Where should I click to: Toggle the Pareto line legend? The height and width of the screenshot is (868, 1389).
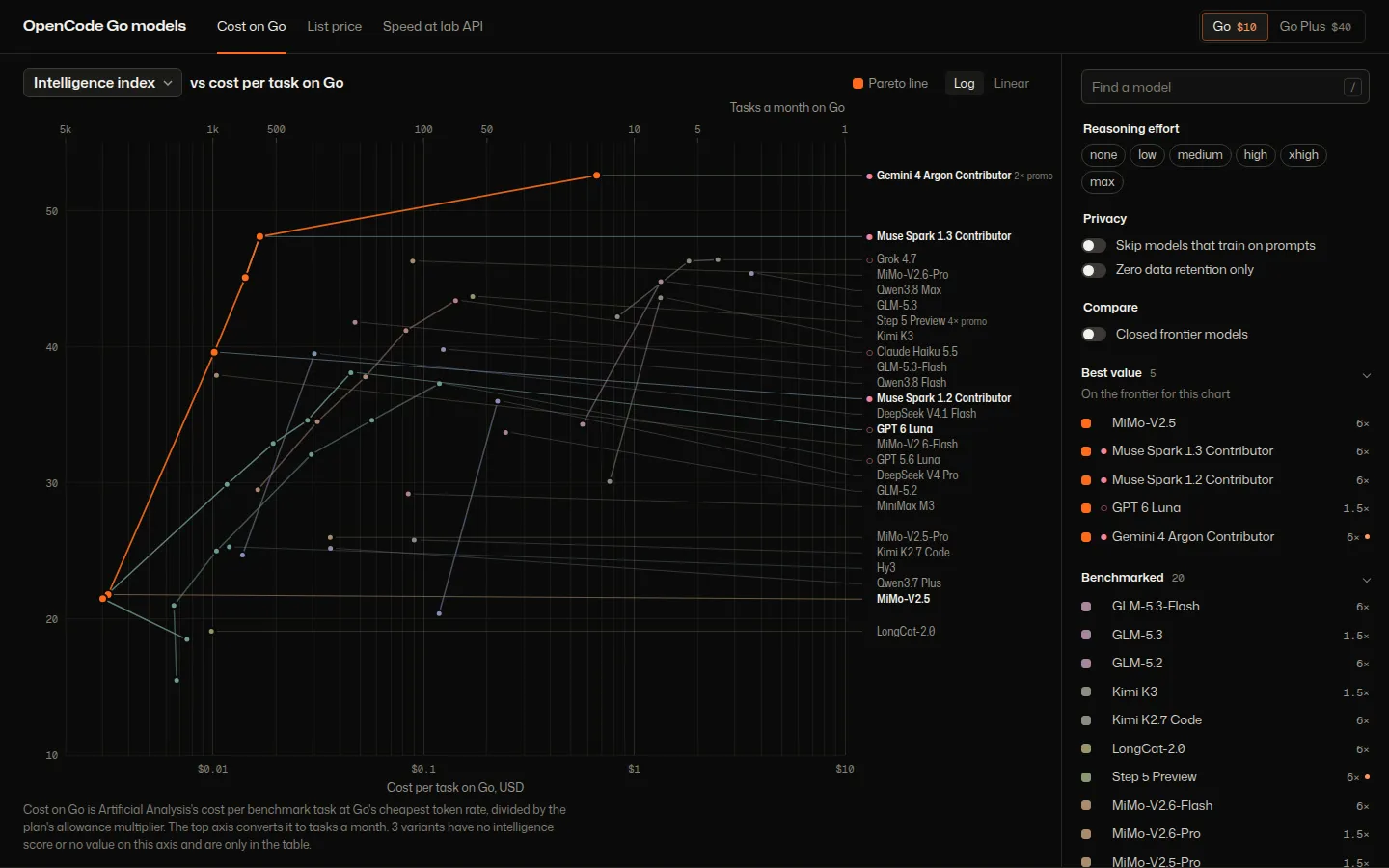pyautogui.click(x=890, y=83)
